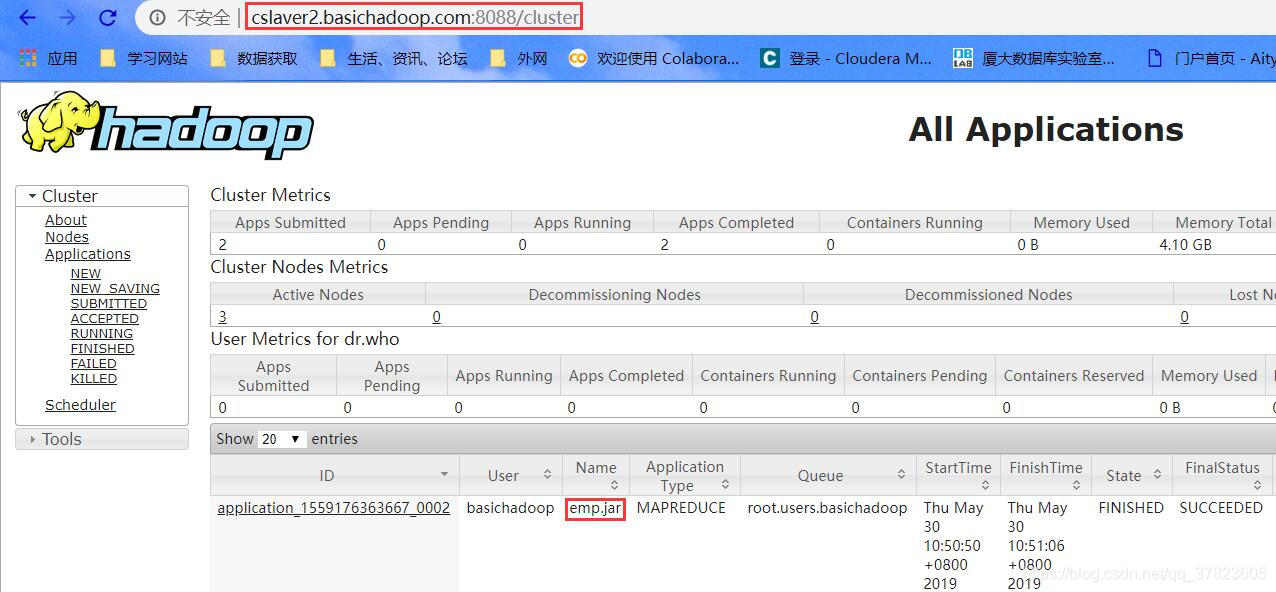1276x592 pixels.
Task: Click the 4.10 GB Memory Total value
Action: coord(1185,244)
